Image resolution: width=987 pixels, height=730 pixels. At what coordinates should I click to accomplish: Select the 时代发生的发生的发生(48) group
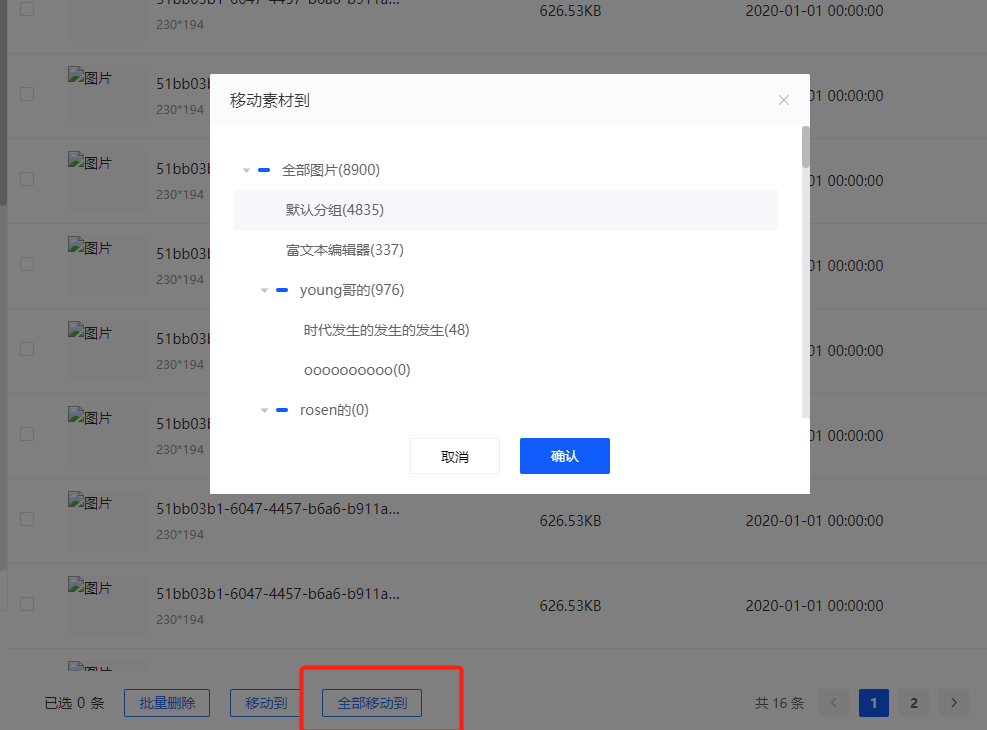[387, 330]
